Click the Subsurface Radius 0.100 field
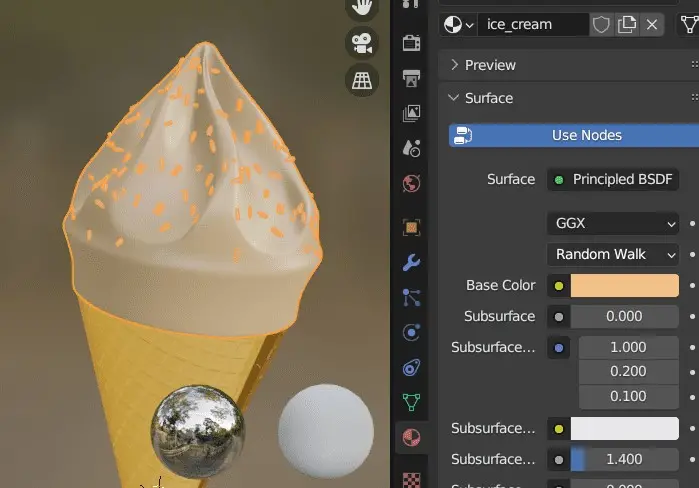699x488 pixels. pyautogui.click(x=629, y=396)
